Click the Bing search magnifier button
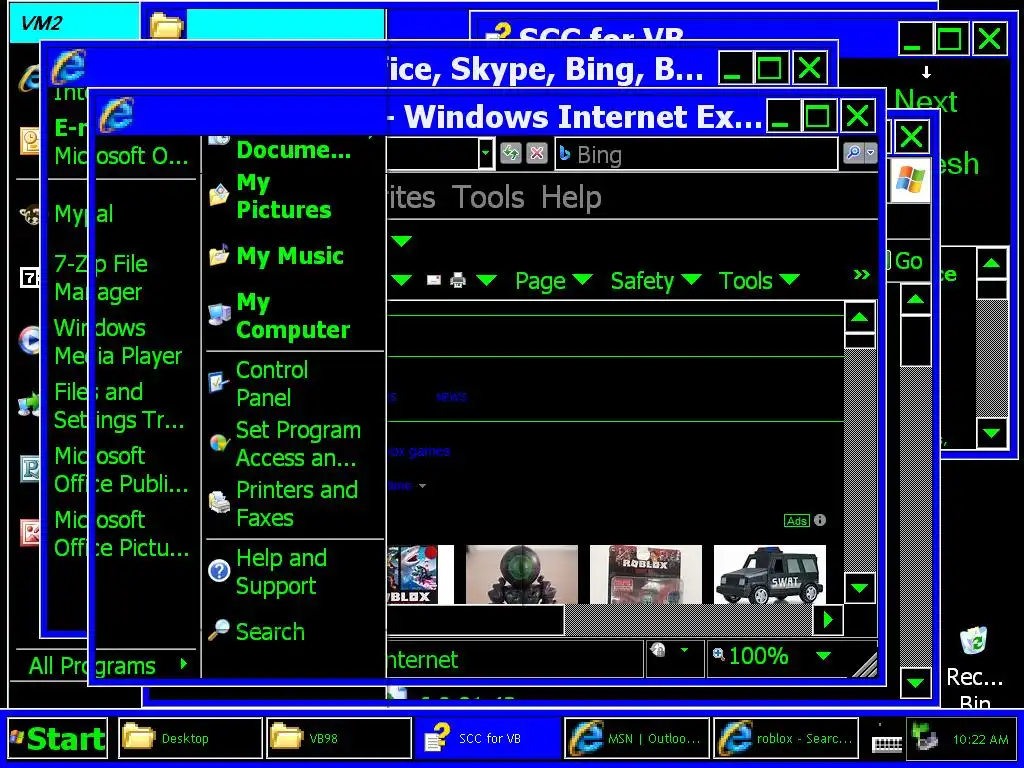The width and height of the screenshot is (1024, 768). (853, 153)
